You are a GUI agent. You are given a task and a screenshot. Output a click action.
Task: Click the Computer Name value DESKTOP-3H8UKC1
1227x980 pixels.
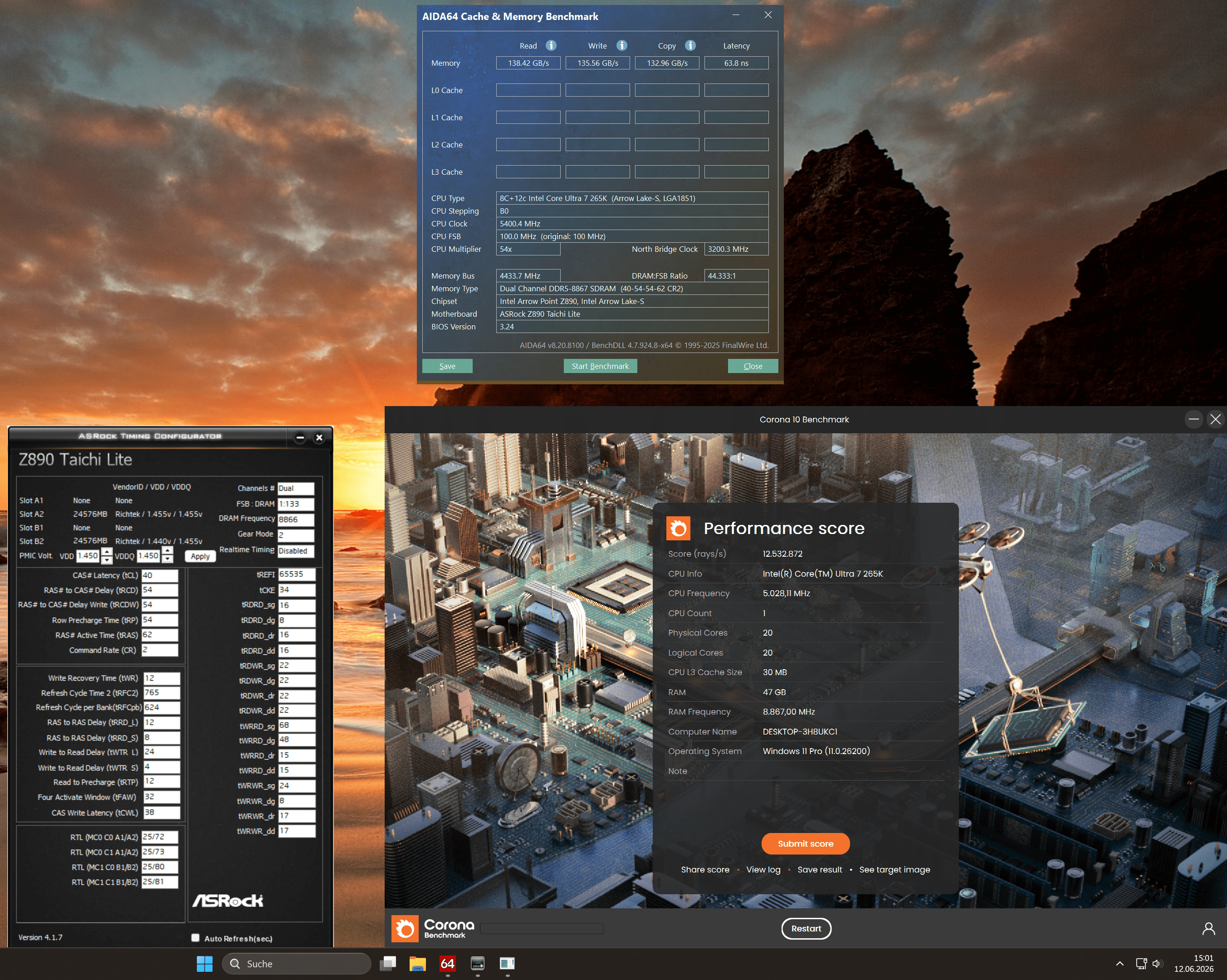point(800,731)
